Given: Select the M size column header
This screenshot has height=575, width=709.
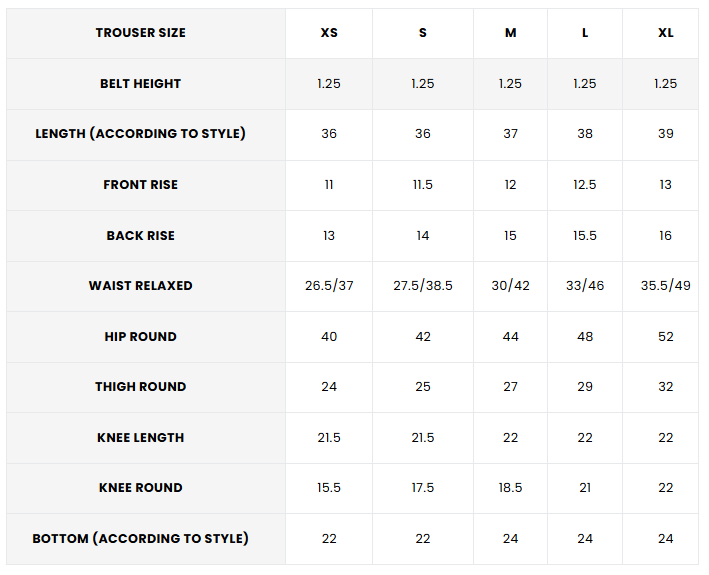Looking at the screenshot, I should (511, 33).
